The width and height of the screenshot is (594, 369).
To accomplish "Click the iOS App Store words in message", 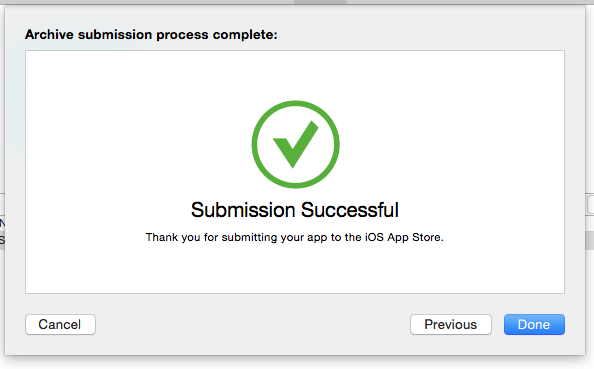I will pyautogui.click(x=404, y=238).
